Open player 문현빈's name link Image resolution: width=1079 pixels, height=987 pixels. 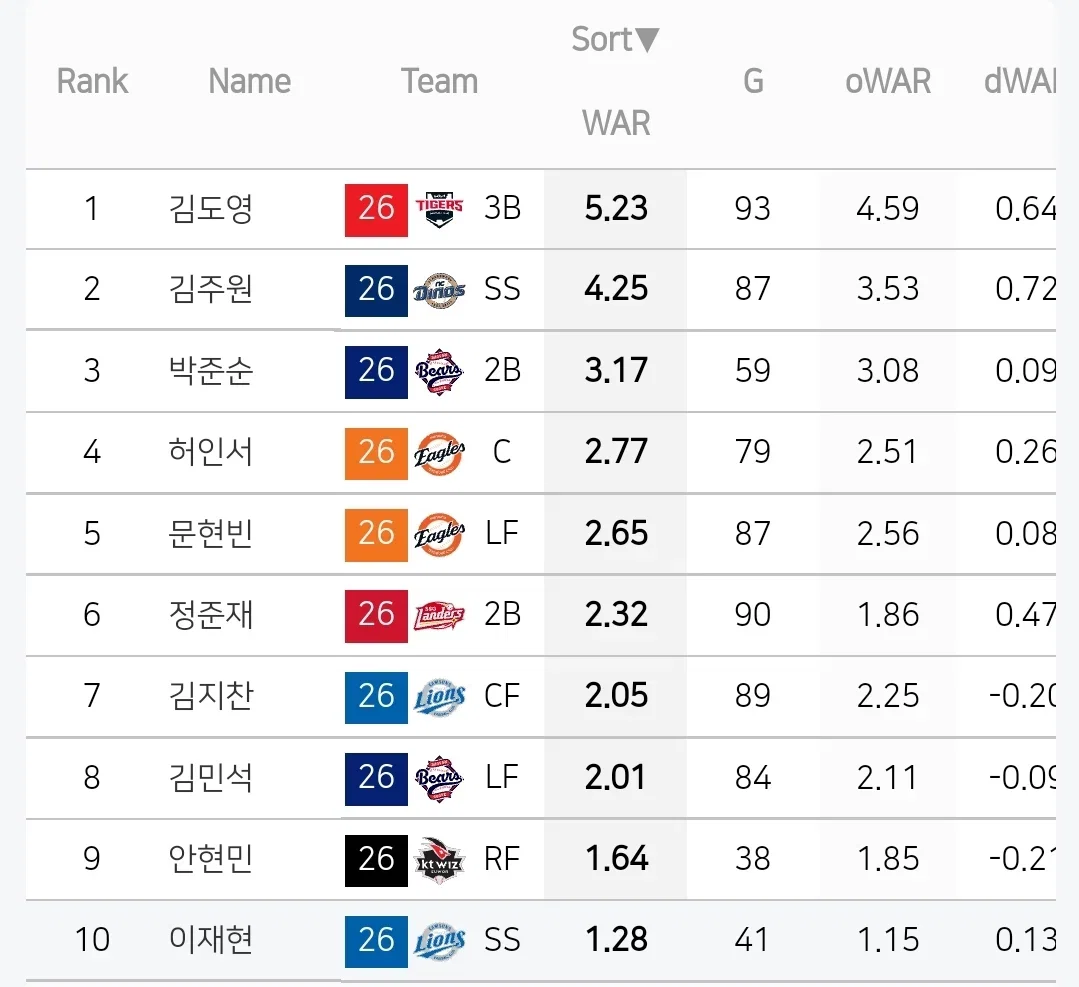point(211,533)
